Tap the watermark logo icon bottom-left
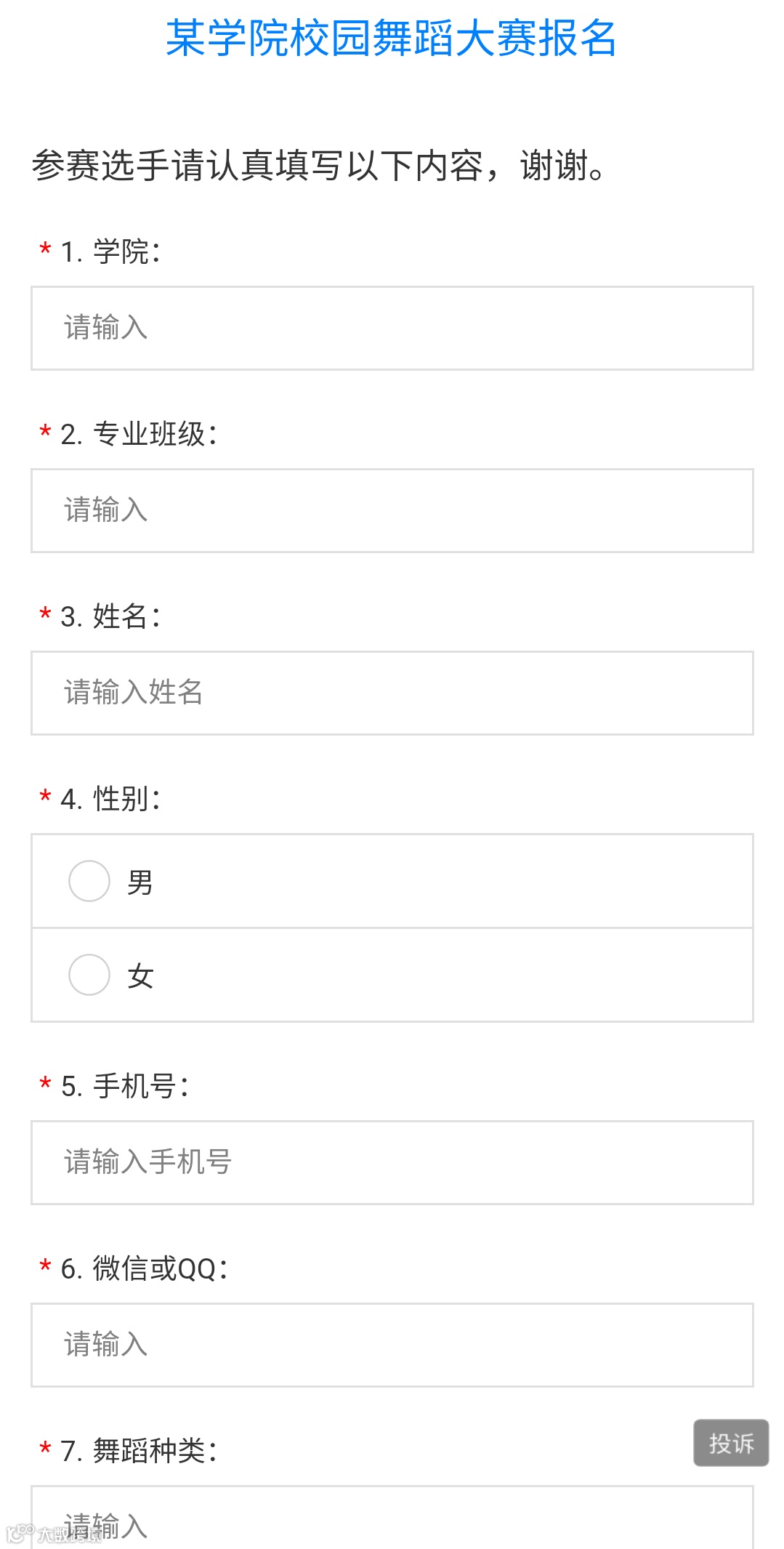 20,1533
